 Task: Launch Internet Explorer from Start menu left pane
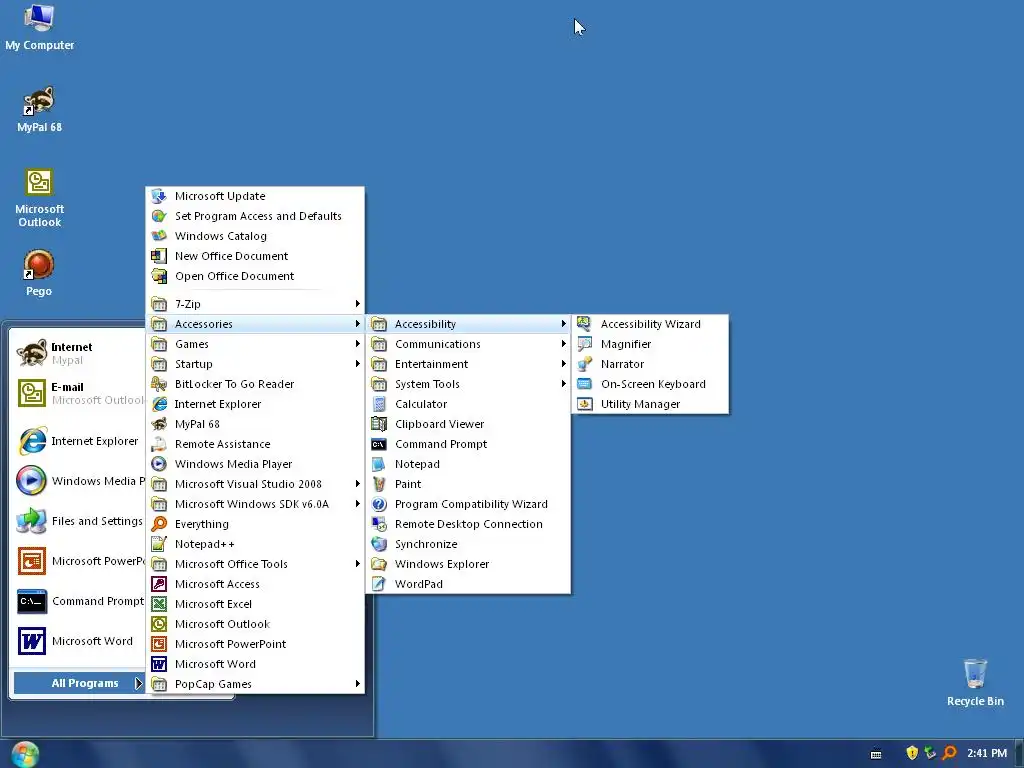[79, 441]
